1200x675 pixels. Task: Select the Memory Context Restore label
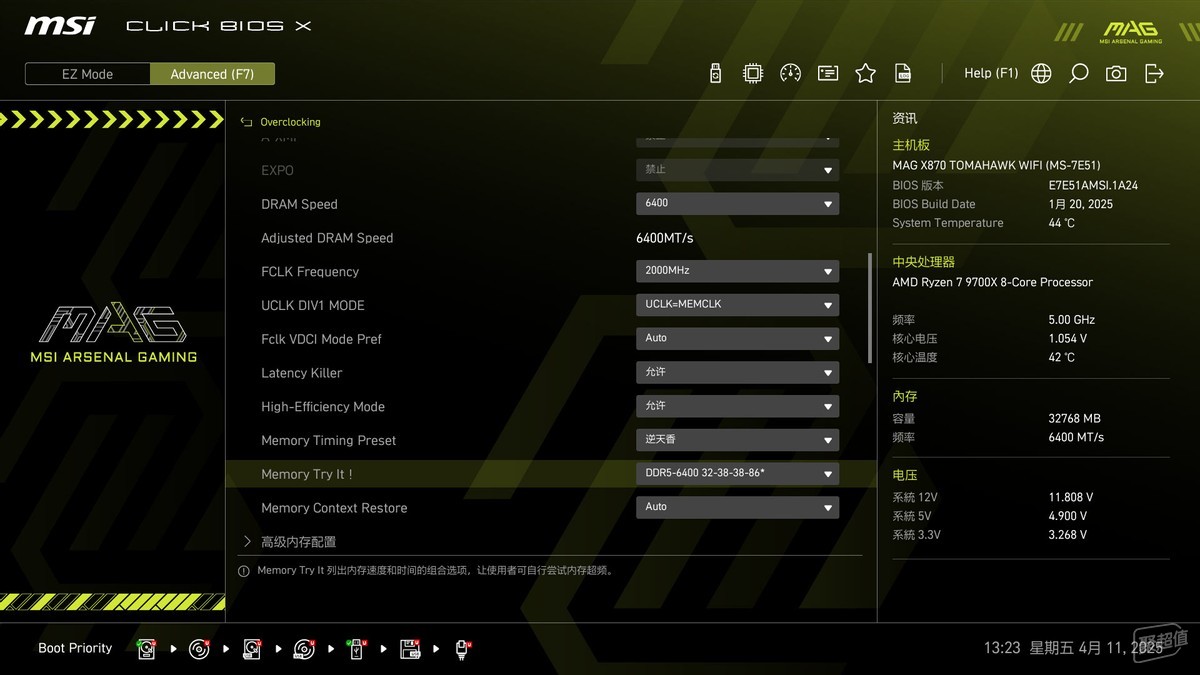click(334, 508)
